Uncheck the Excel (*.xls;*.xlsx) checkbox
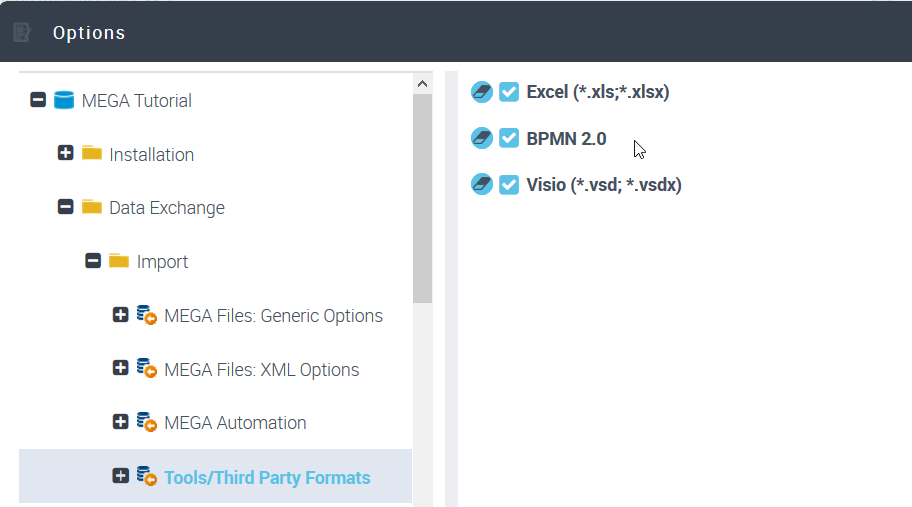912x507 pixels. (509, 92)
